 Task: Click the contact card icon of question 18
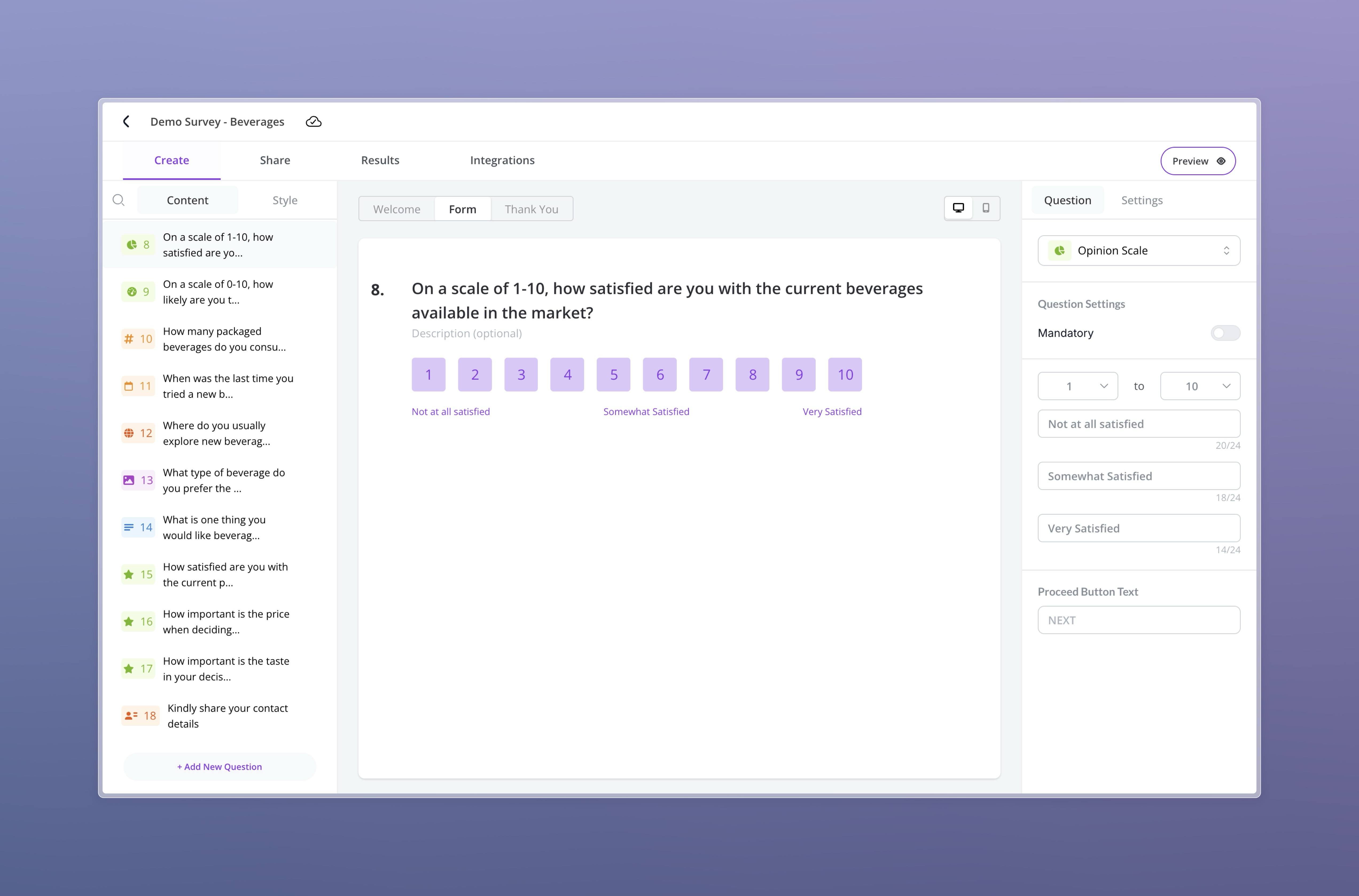point(131,716)
